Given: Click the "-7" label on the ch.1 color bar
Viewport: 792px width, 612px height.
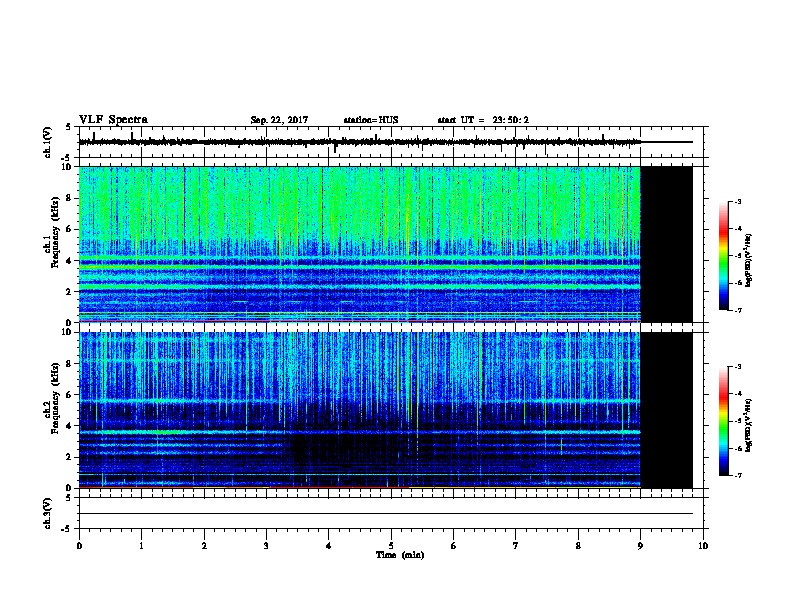Looking at the screenshot, I should pos(737,310).
